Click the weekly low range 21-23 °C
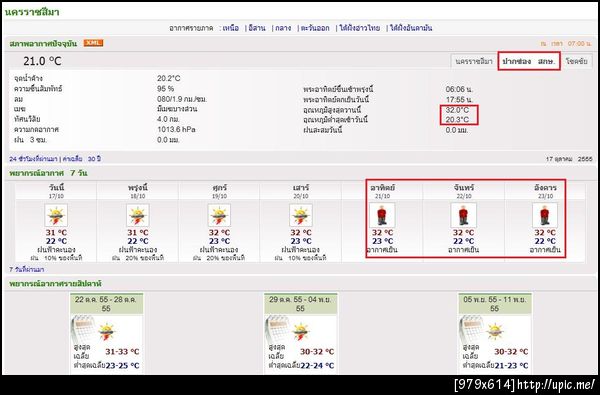The width and height of the screenshot is (600, 395). click(x=511, y=366)
